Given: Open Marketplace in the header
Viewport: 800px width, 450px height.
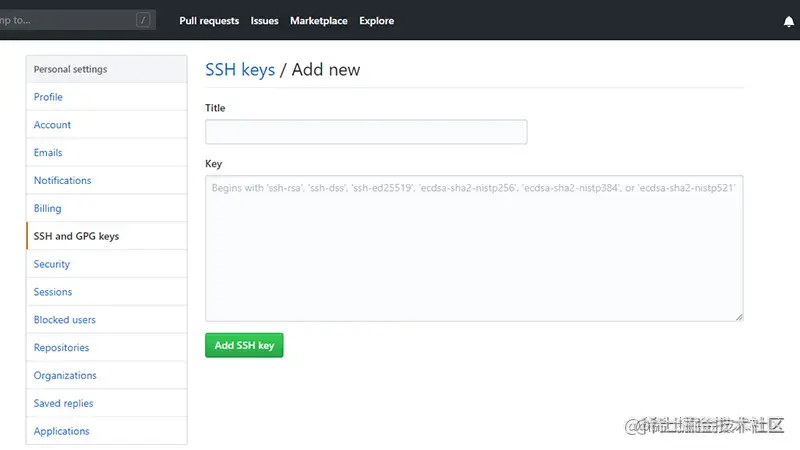Looking at the screenshot, I should [x=319, y=21].
